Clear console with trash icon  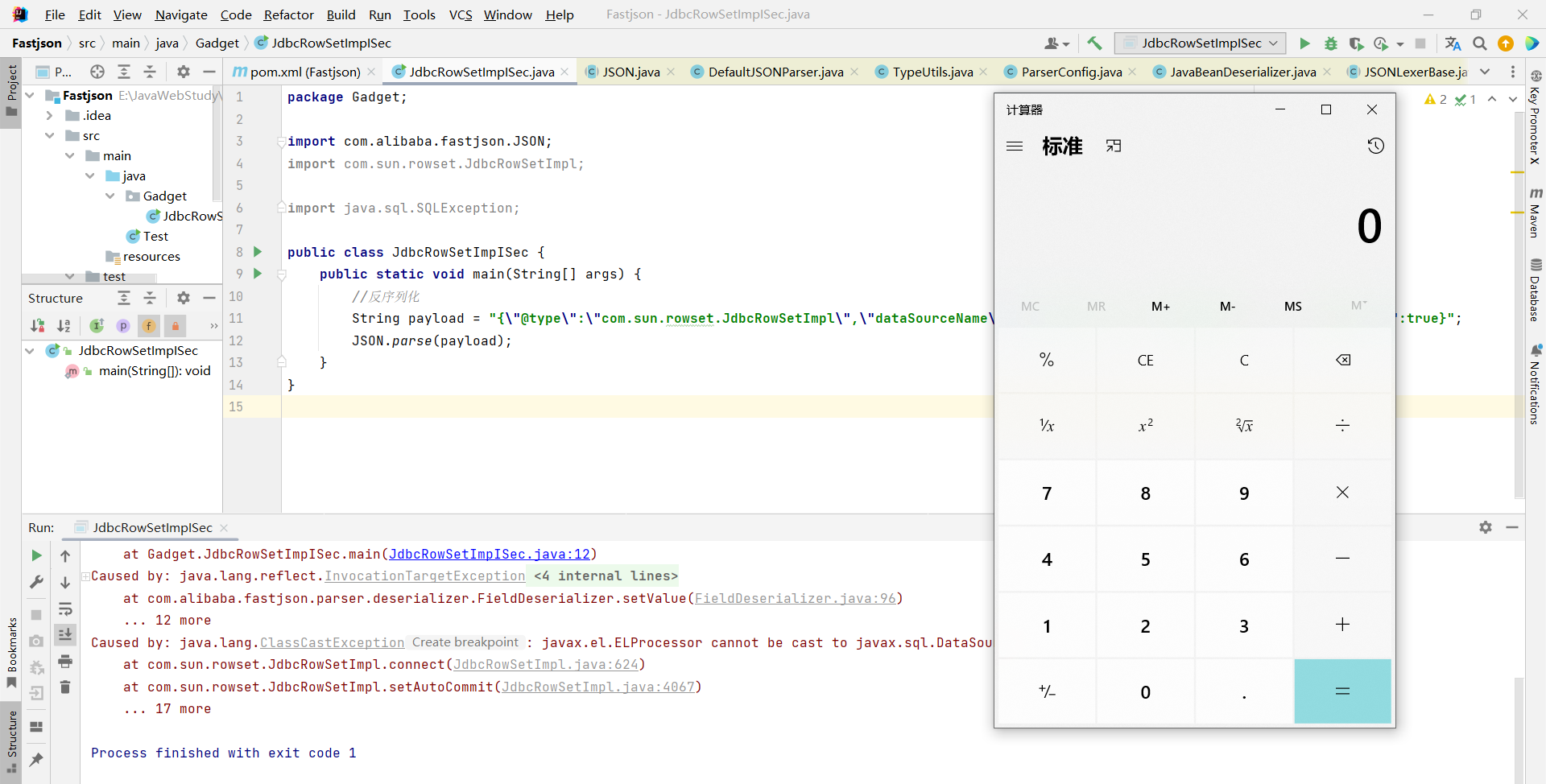pyautogui.click(x=65, y=687)
